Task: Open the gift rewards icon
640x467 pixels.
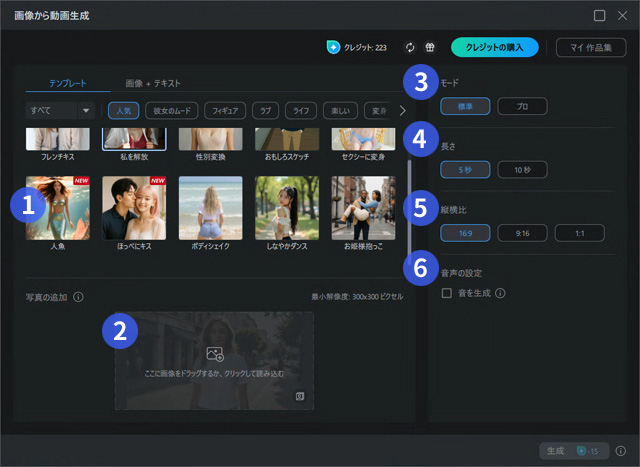Action: pyautogui.click(x=429, y=47)
